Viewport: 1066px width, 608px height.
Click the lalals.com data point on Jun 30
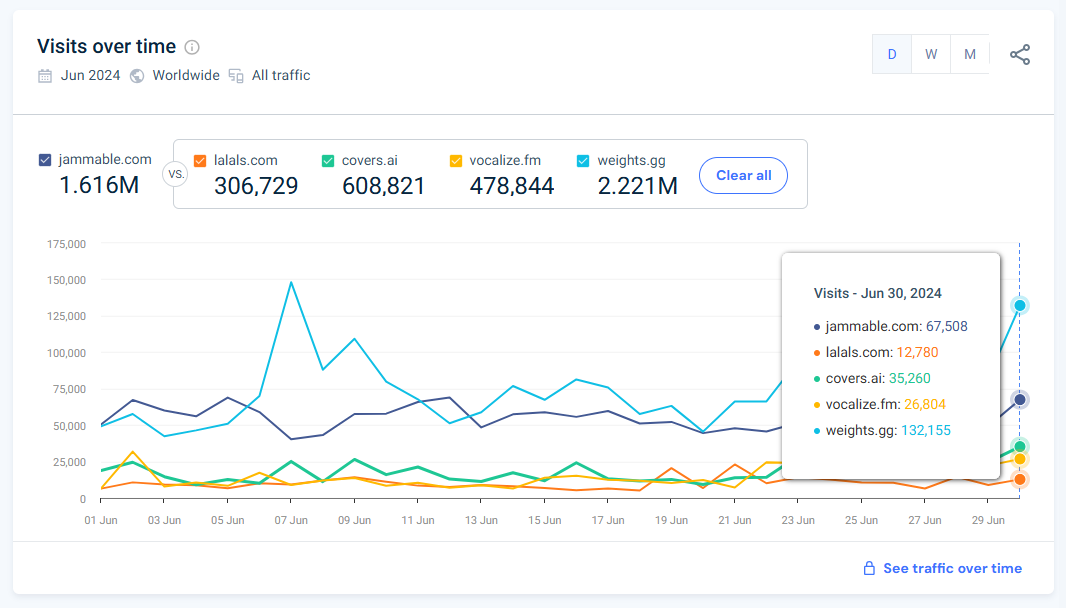(x=1019, y=479)
